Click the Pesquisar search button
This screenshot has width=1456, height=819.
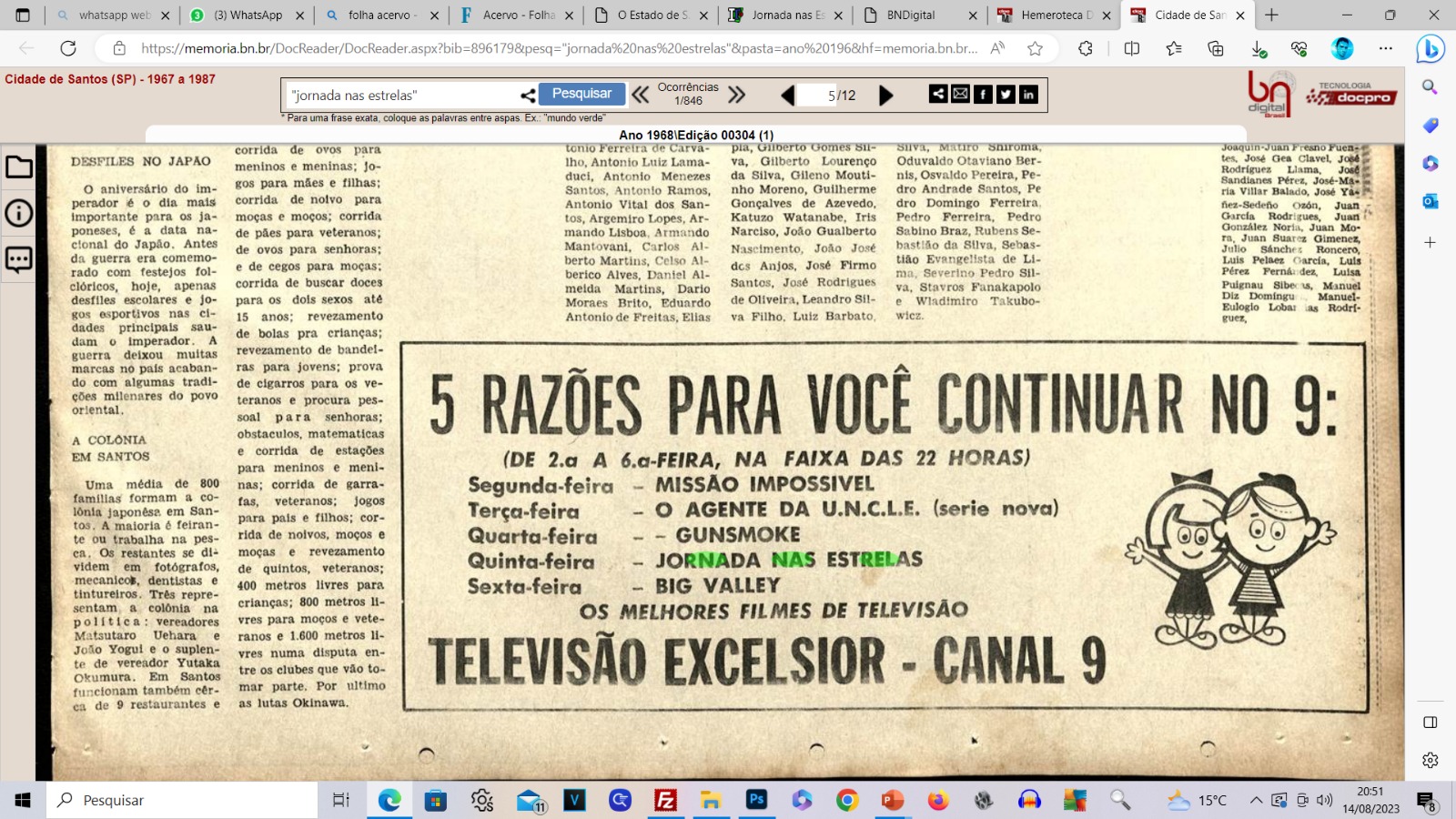(x=581, y=94)
